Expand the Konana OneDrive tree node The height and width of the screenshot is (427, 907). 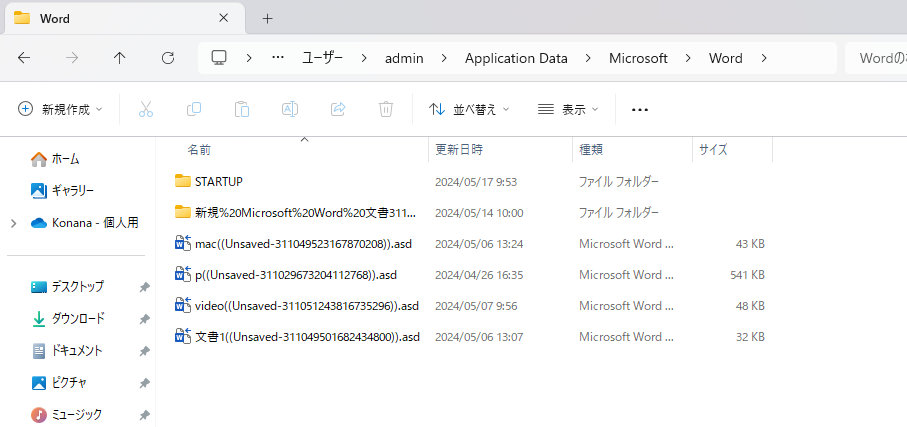pos(14,223)
